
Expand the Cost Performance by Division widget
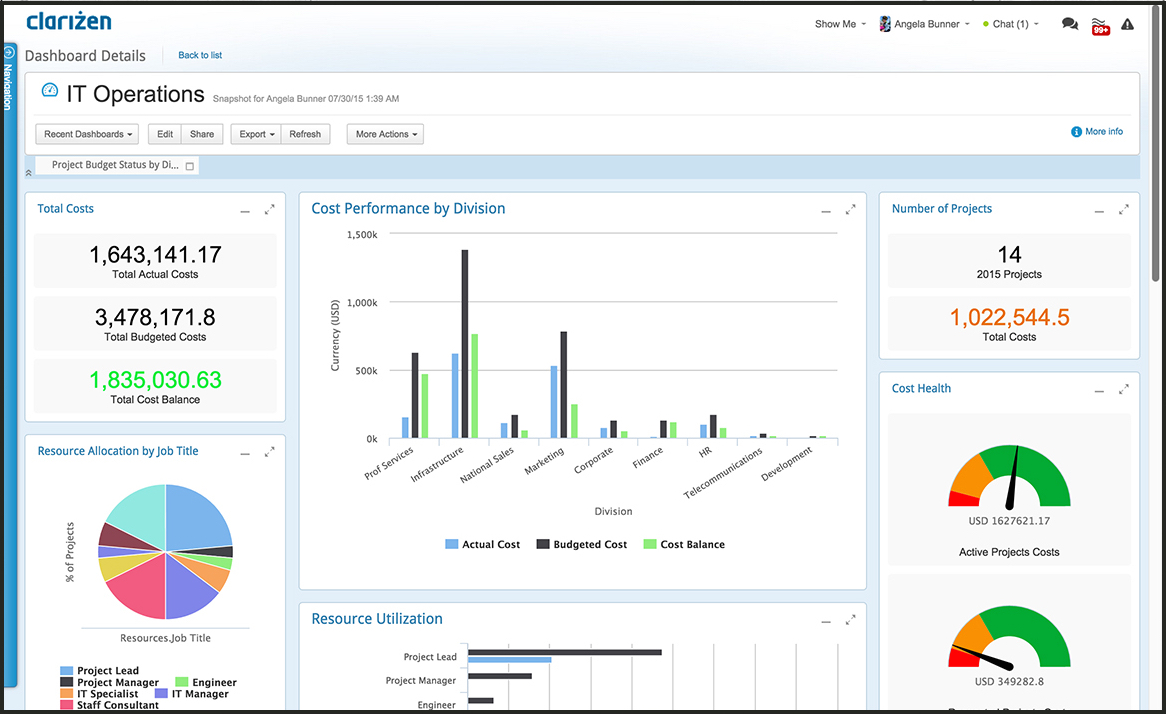click(850, 210)
